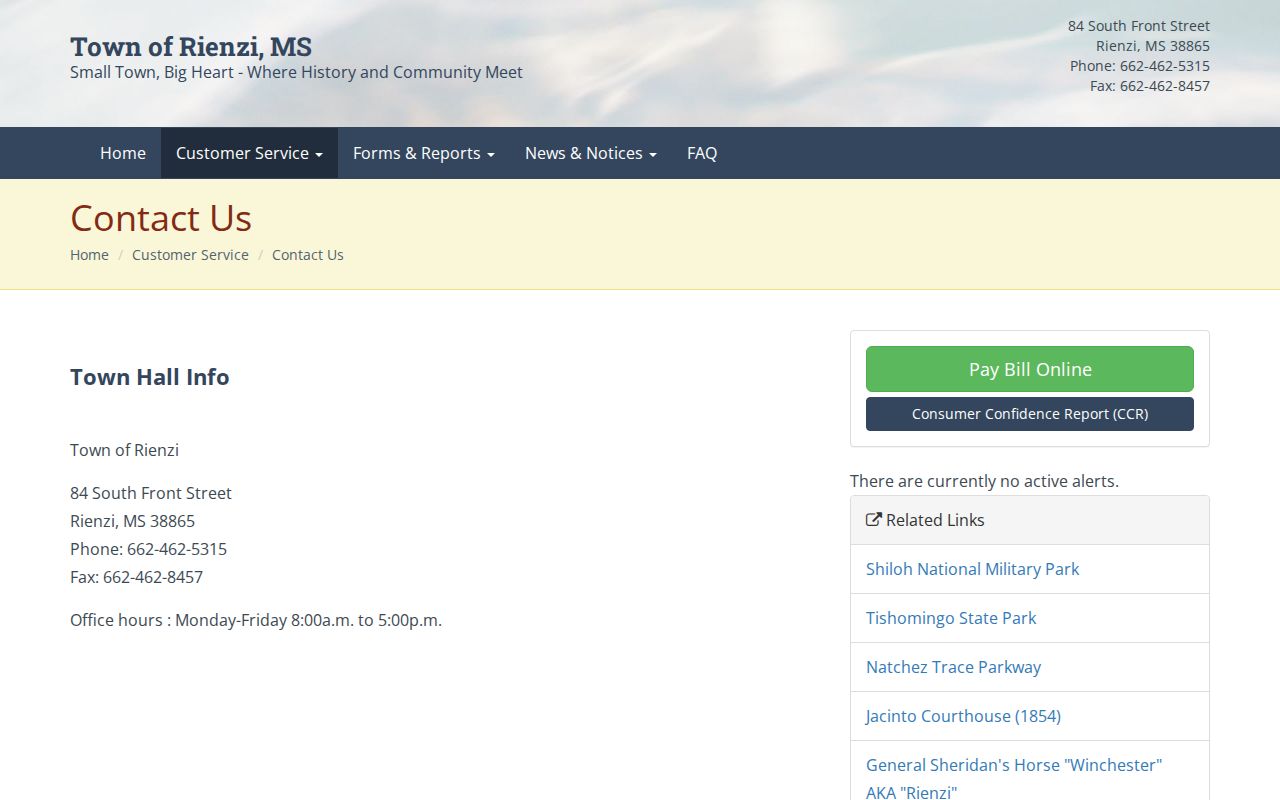1280x800 pixels.
Task: Click Phone: 662-462-5315 in Town Hall Info
Action: tap(148, 549)
